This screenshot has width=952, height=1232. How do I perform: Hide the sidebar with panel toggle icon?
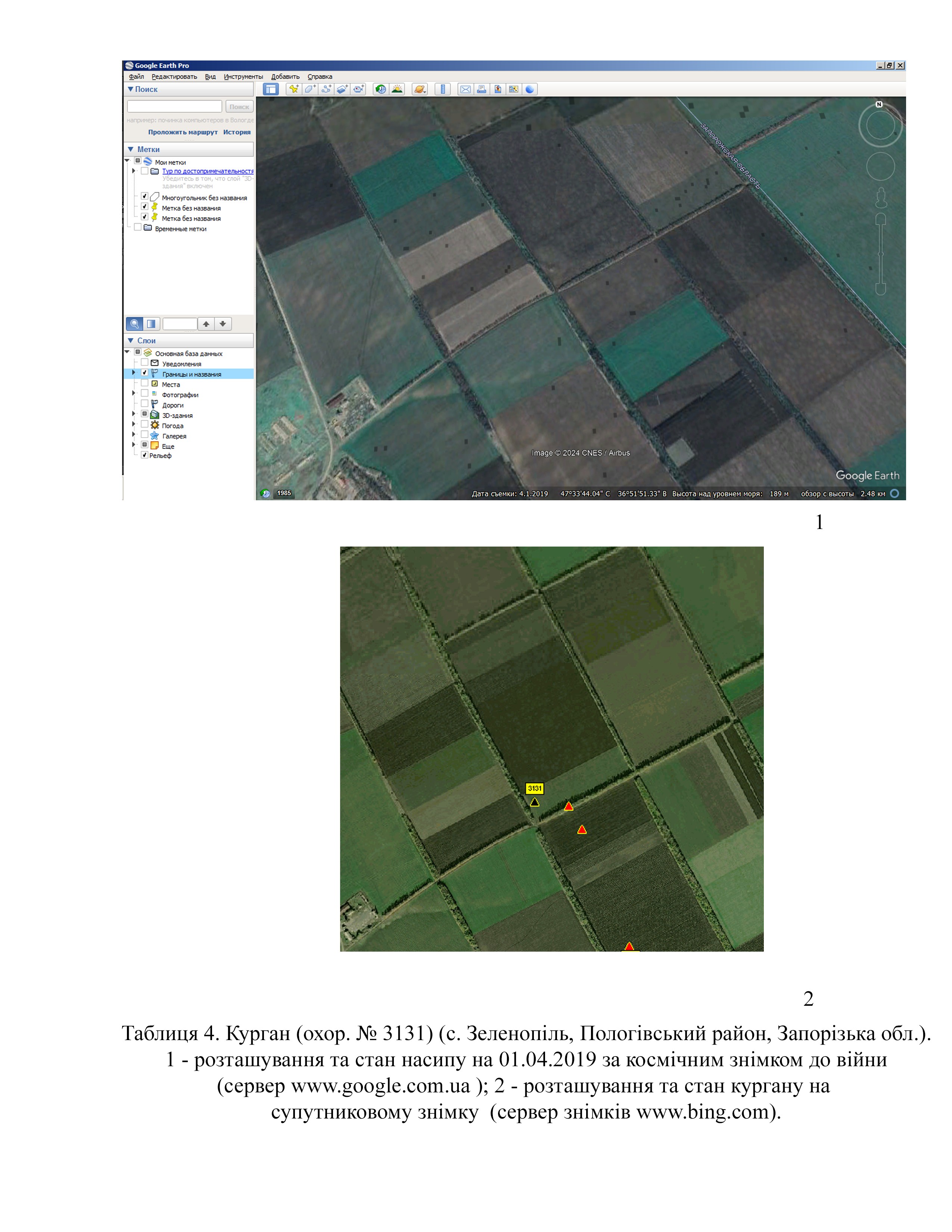pyautogui.click(x=271, y=89)
